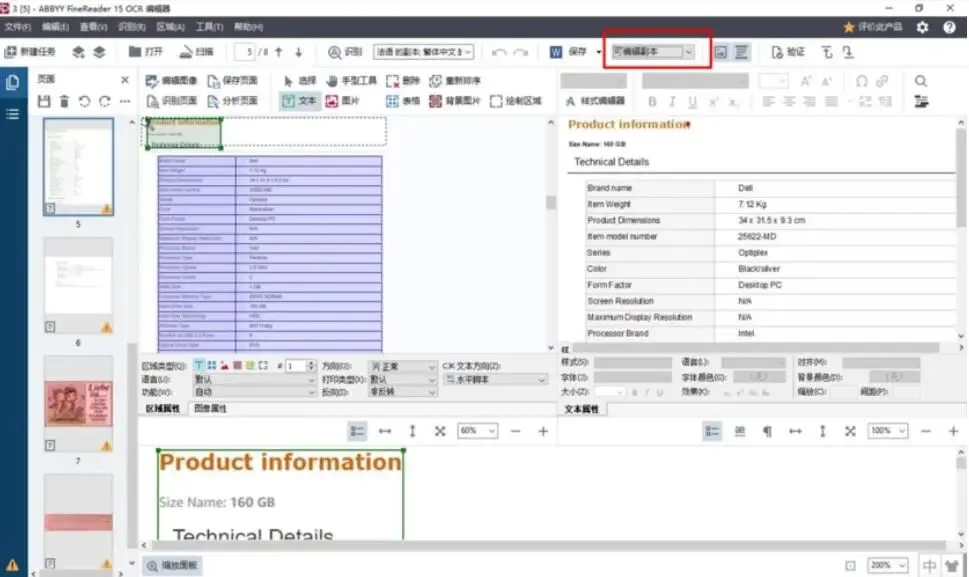
Task: Click the save icon in pages panel
Action: [44, 101]
